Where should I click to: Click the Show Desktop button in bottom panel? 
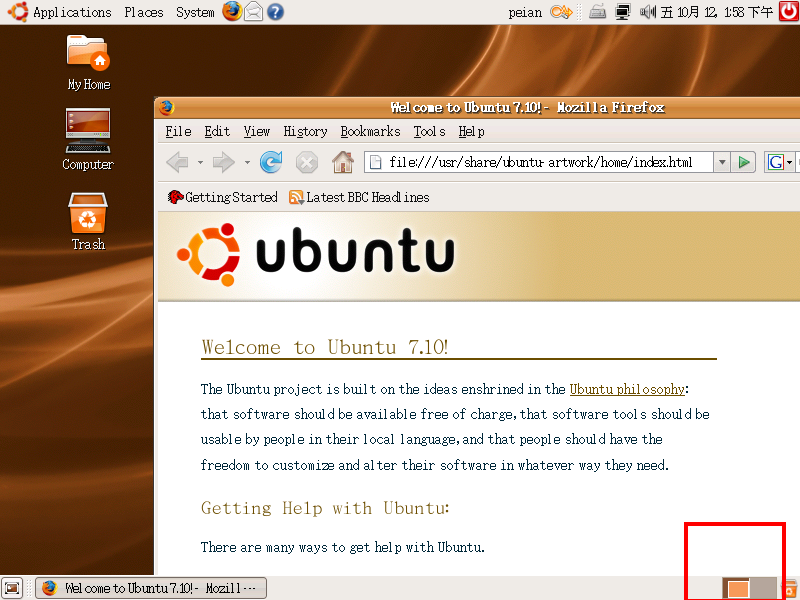12,588
